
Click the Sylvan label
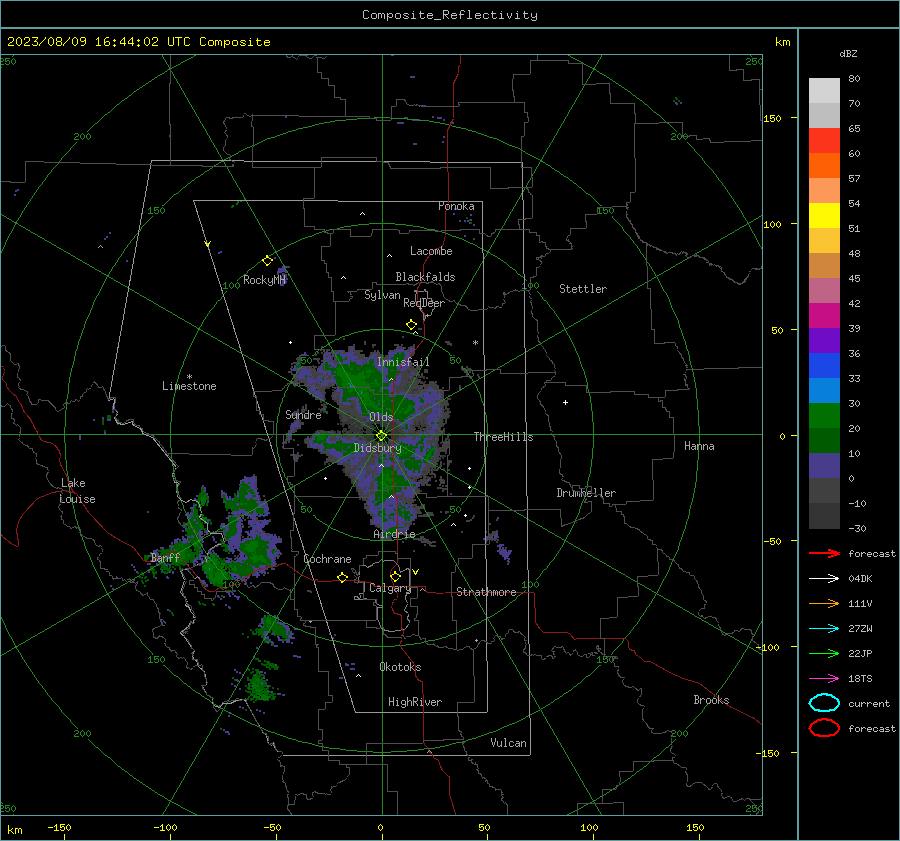point(382,295)
